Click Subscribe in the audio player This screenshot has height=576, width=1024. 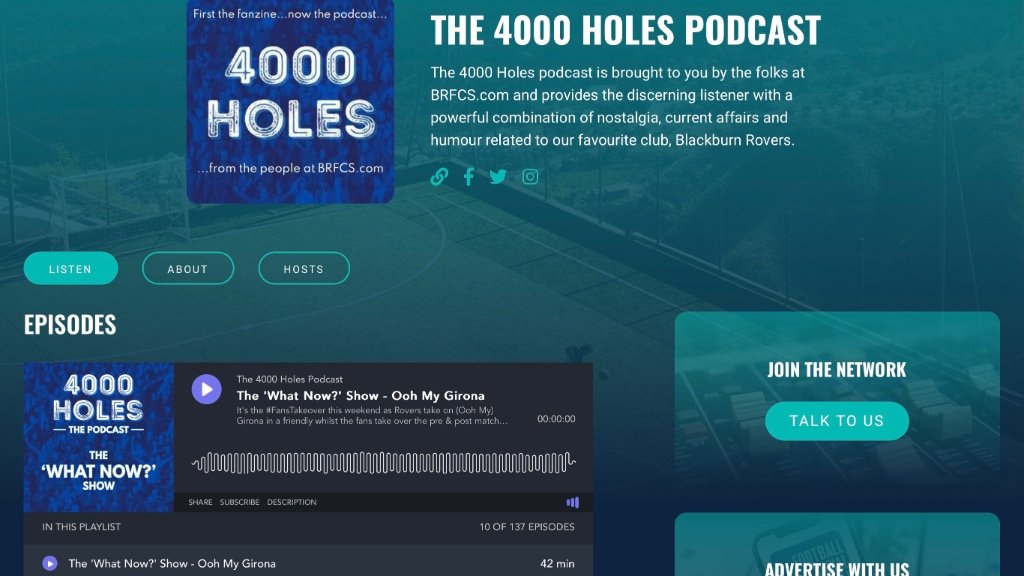240,502
